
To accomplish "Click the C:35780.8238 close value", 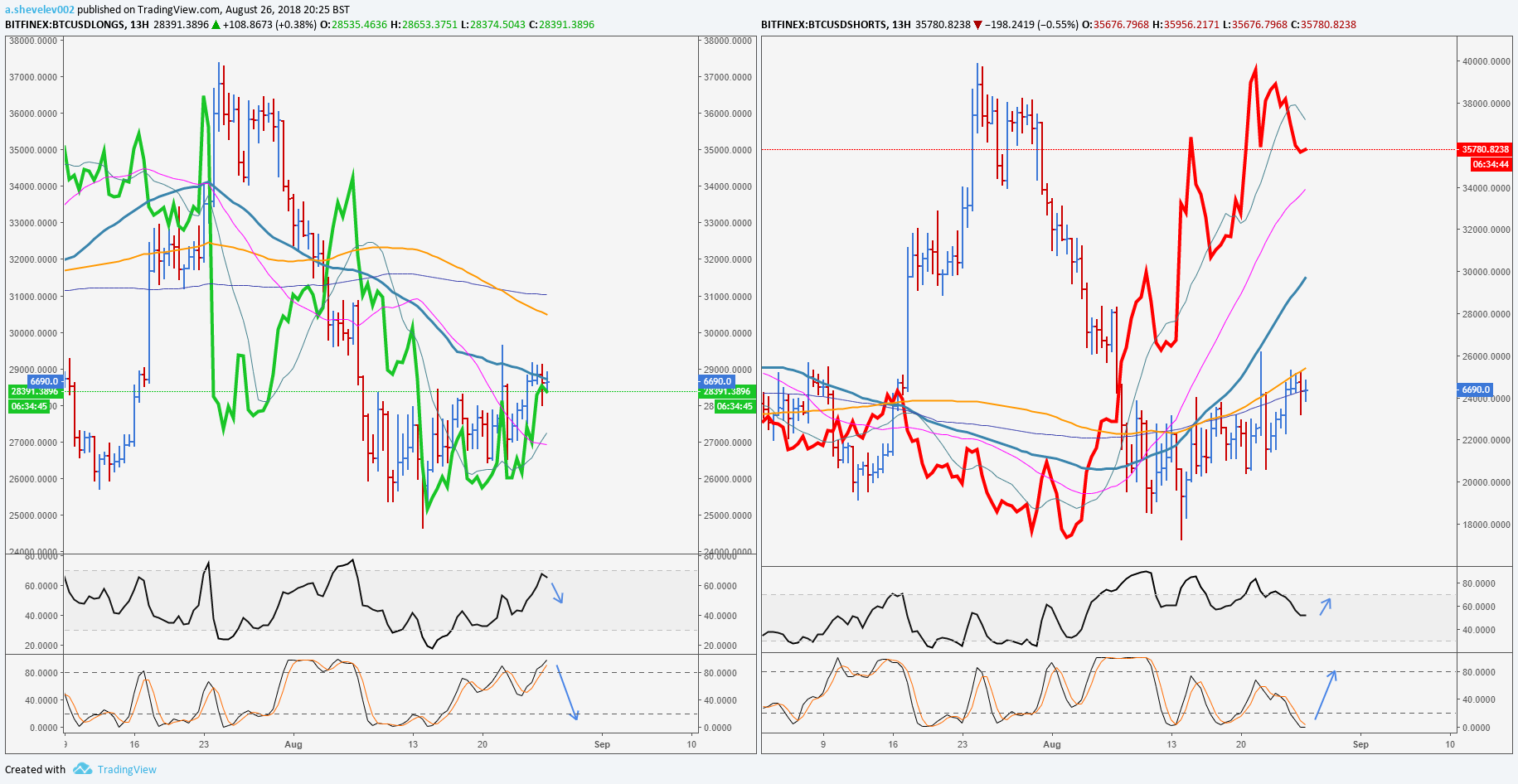I will (1324, 25).
